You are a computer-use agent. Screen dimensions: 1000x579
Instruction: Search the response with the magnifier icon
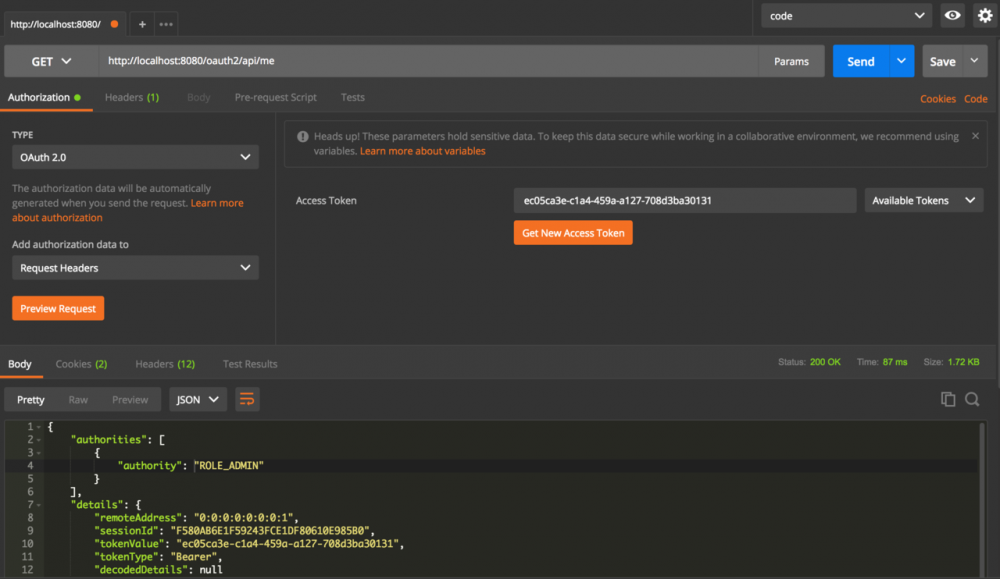(971, 398)
